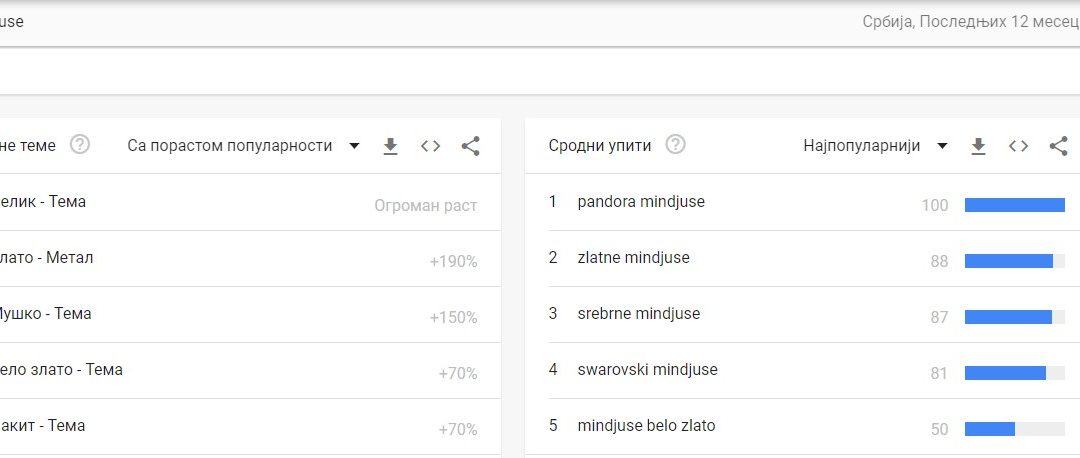Expand the Најпопуларнији sorting dropdown
The image size is (1080, 458).
coord(875,146)
